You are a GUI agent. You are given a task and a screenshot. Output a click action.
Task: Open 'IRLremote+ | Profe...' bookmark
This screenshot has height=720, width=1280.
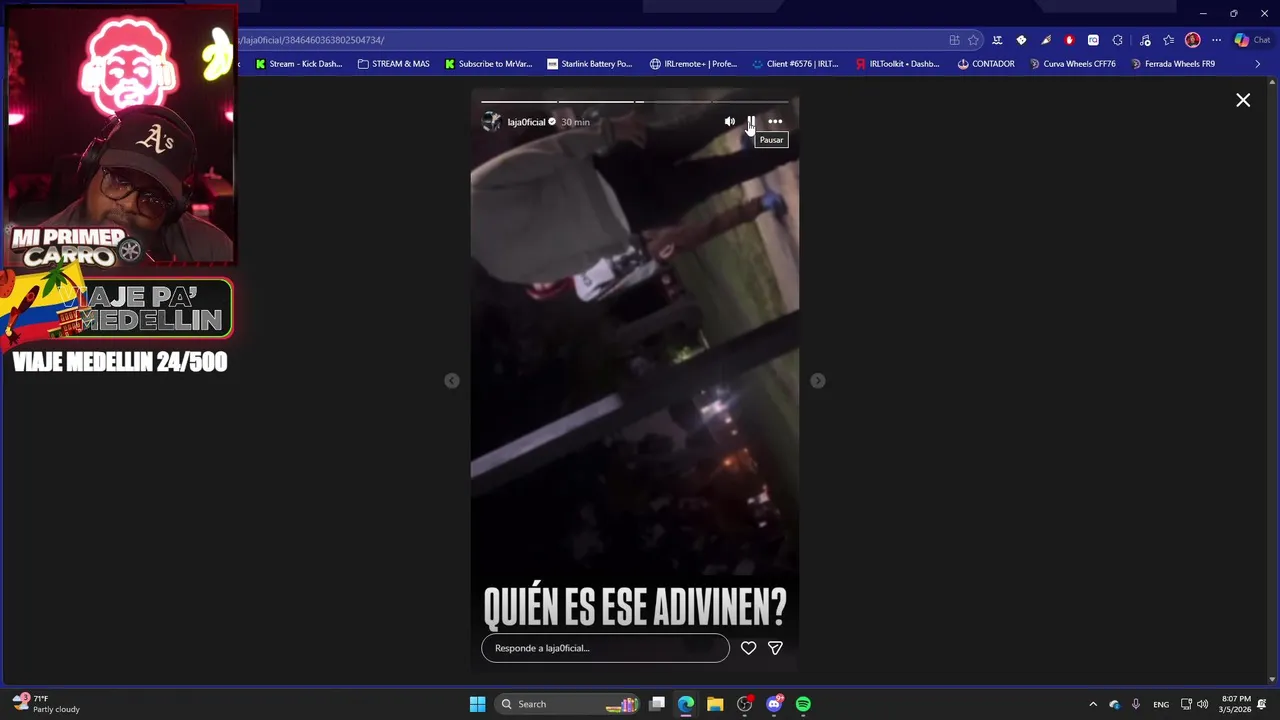point(693,64)
